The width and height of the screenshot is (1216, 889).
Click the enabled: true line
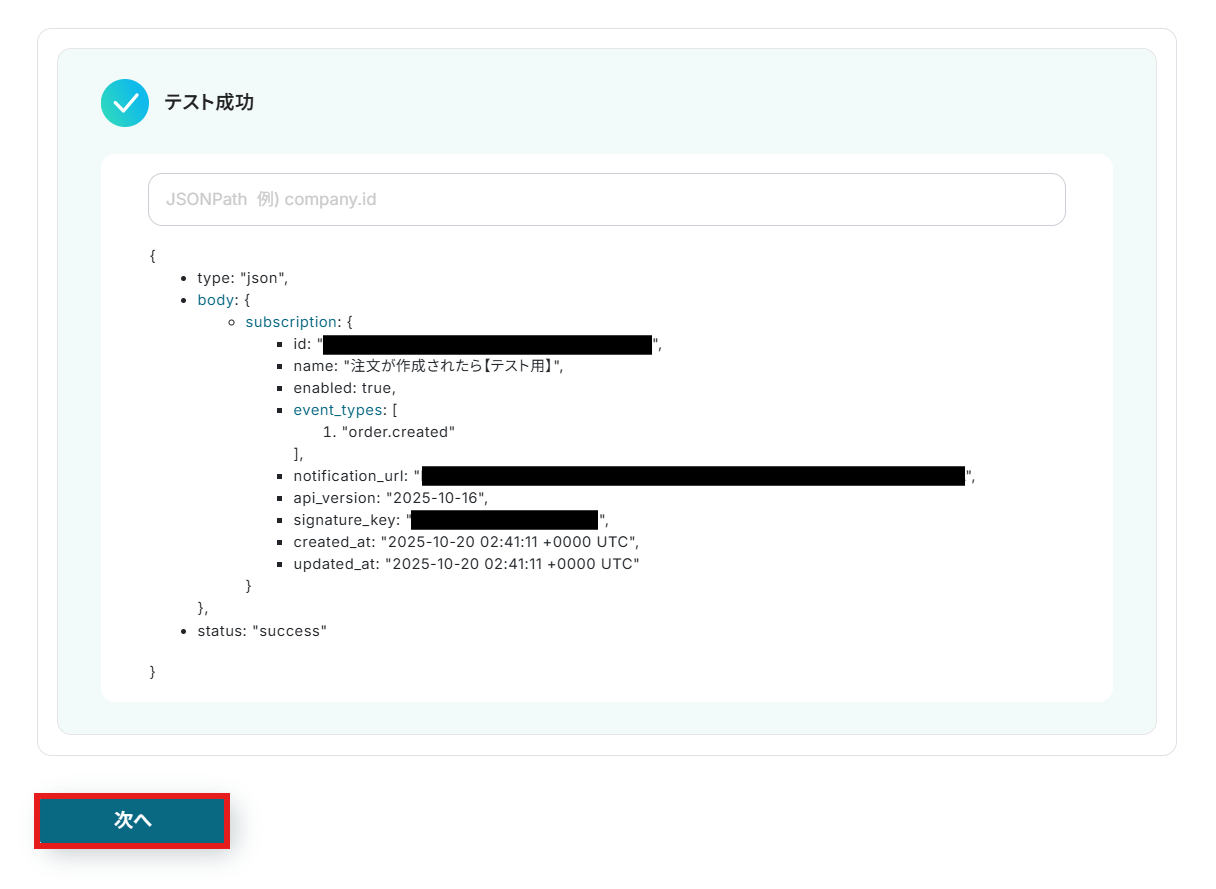point(344,388)
